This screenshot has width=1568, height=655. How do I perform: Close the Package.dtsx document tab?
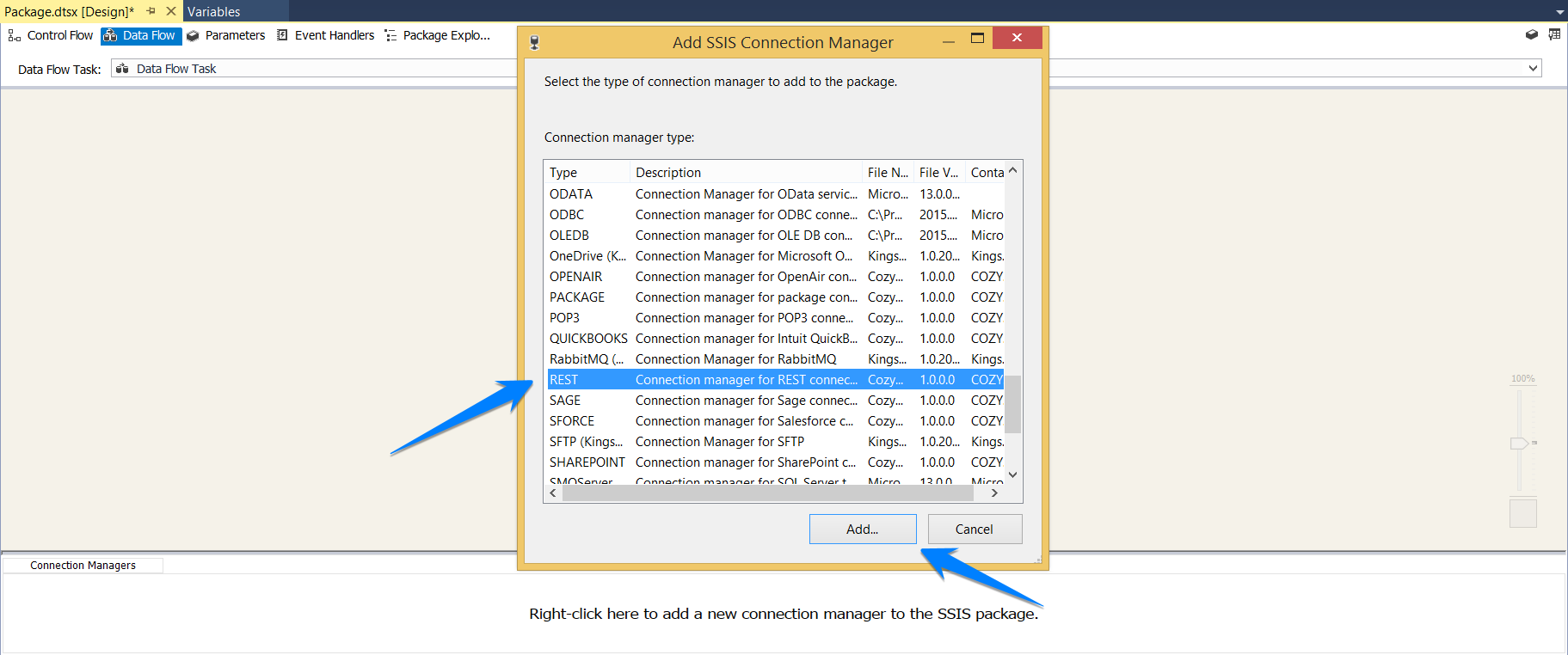[x=171, y=11]
